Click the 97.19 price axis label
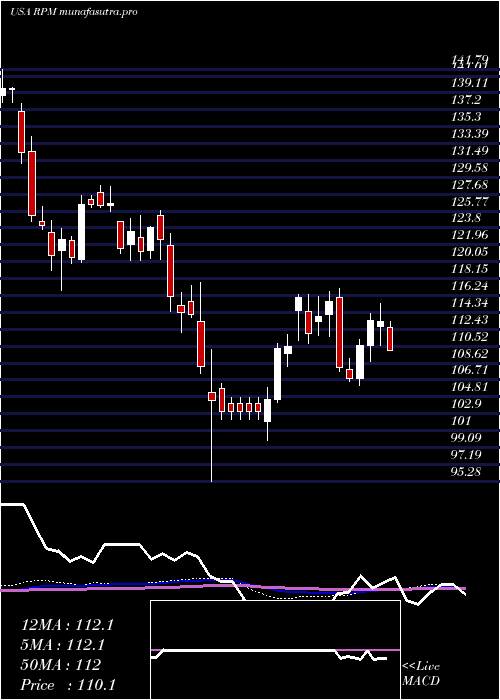Viewport: 500px width, 700px height. [466, 455]
